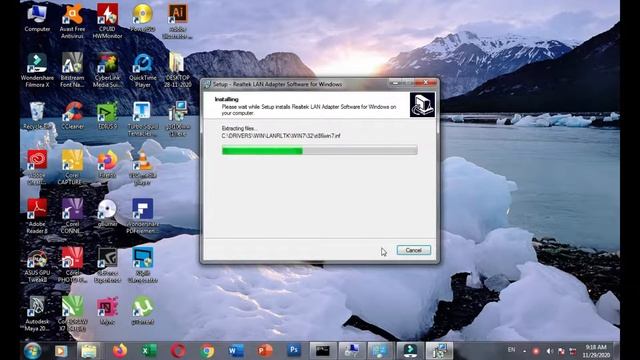The height and width of the screenshot is (360, 640).
Task: Open the Computer desktop icon
Action: (37, 19)
